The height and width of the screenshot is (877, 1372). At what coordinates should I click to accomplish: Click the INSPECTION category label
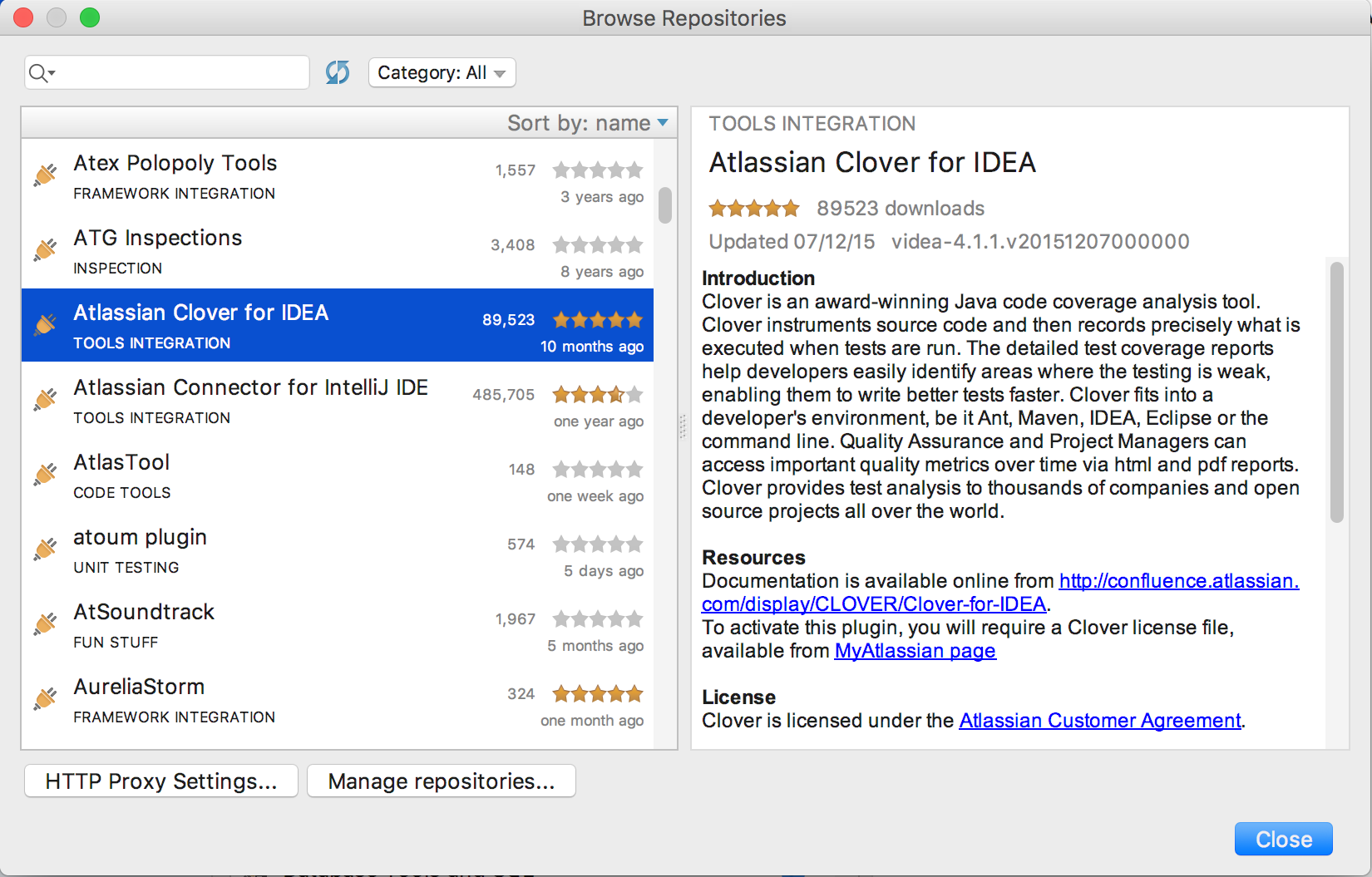tap(118, 269)
